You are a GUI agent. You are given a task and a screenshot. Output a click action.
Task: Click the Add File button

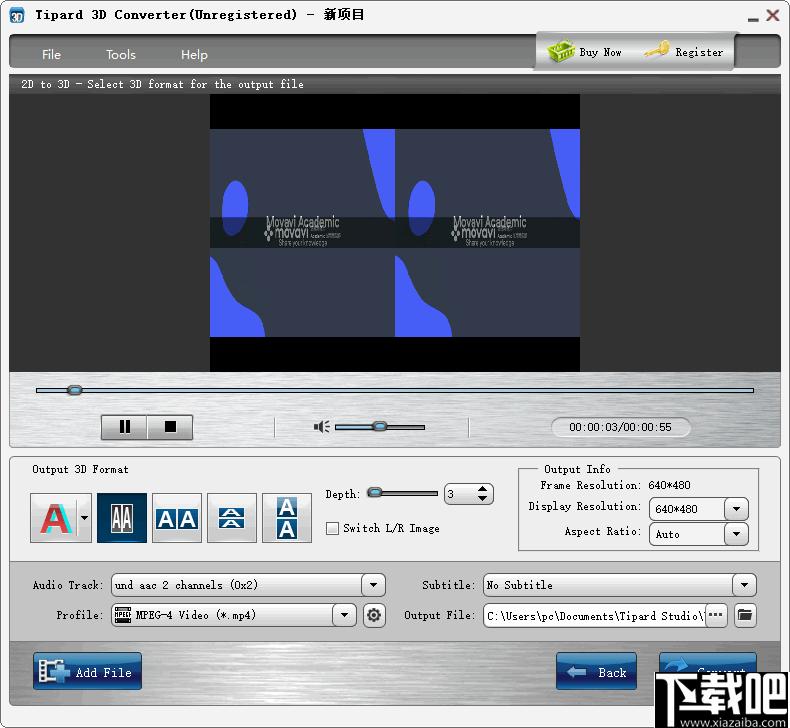pos(87,672)
